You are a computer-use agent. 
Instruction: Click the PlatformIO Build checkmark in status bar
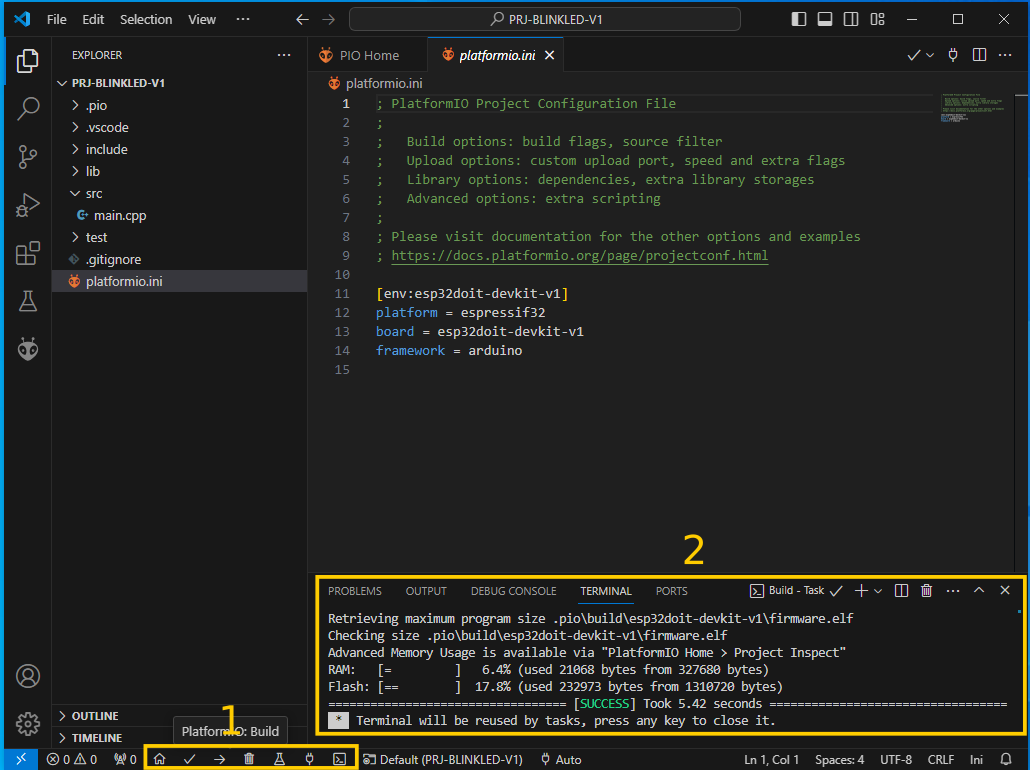(x=190, y=759)
